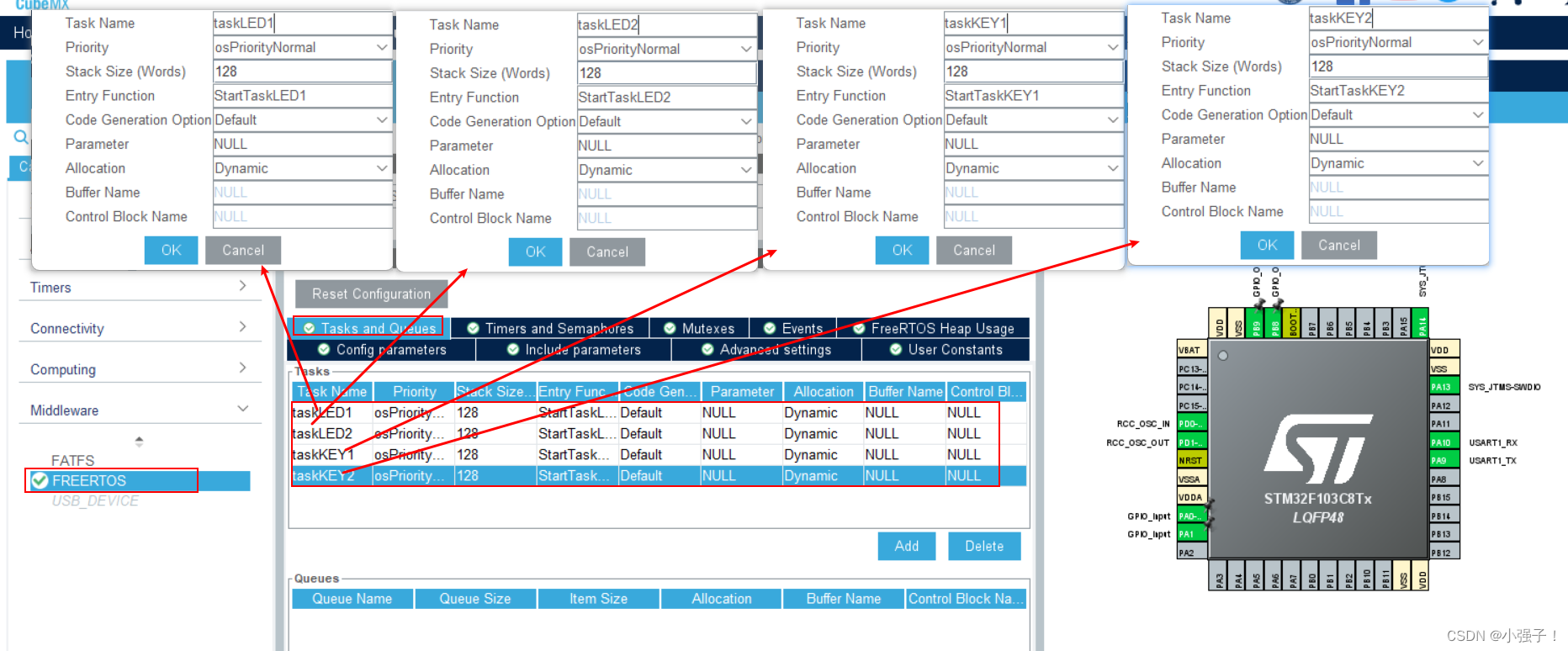The image size is (1568, 651).
Task: Open the Events tab
Action: [793, 328]
